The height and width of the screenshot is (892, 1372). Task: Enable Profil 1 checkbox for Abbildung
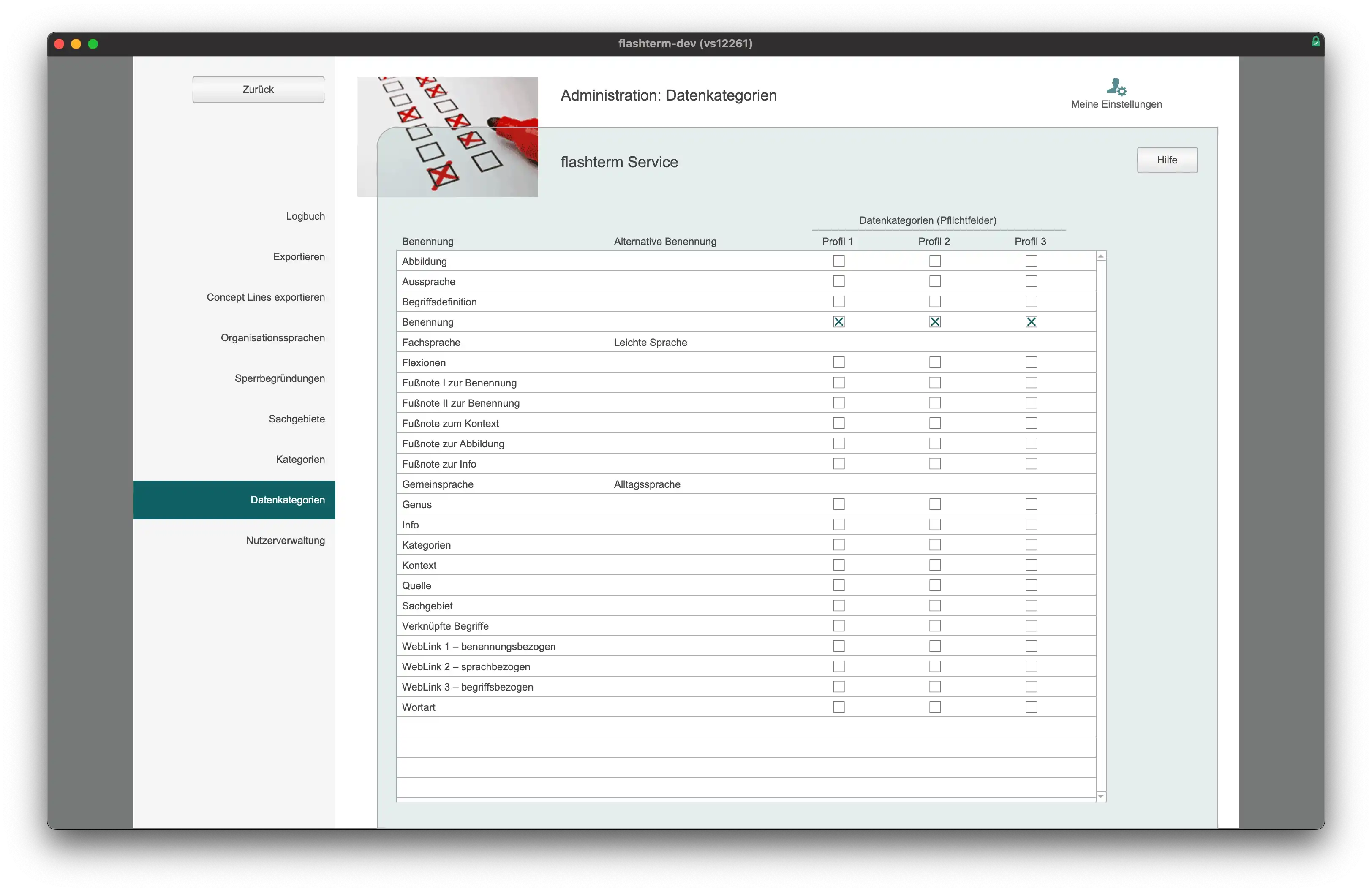pos(838,261)
